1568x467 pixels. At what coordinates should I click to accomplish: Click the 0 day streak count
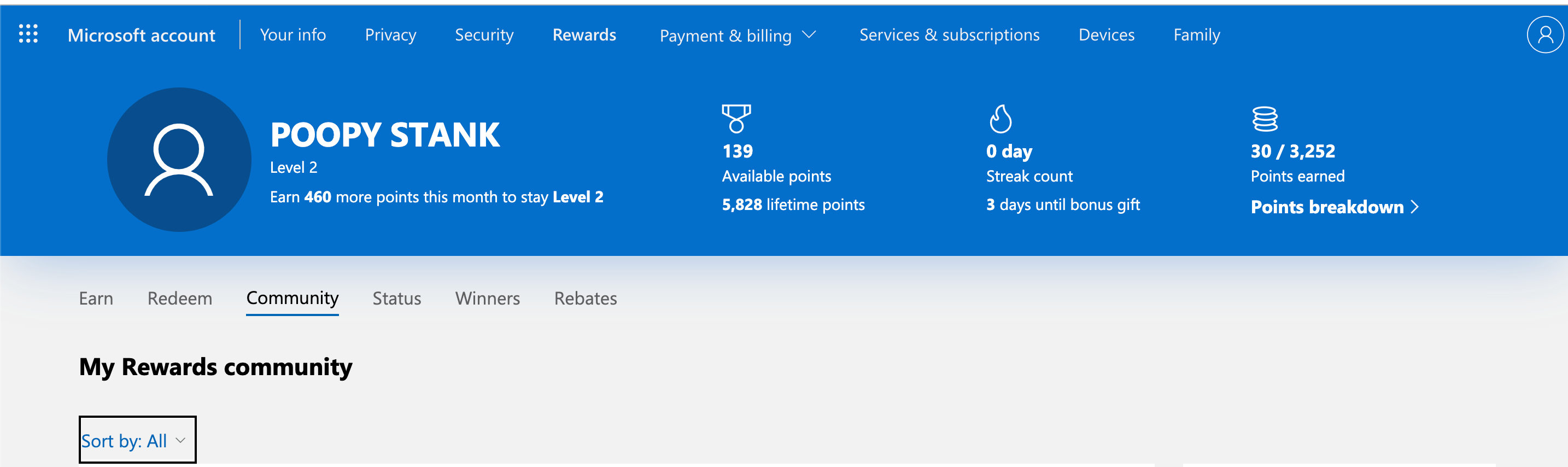(x=1009, y=151)
